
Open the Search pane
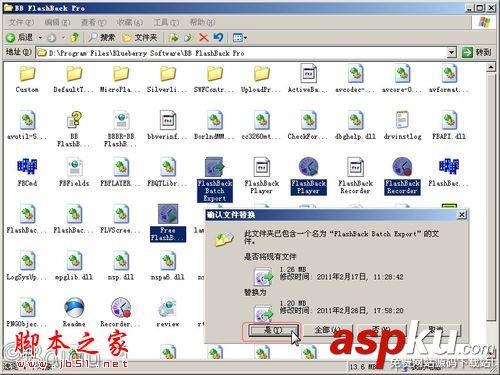click(102, 37)
